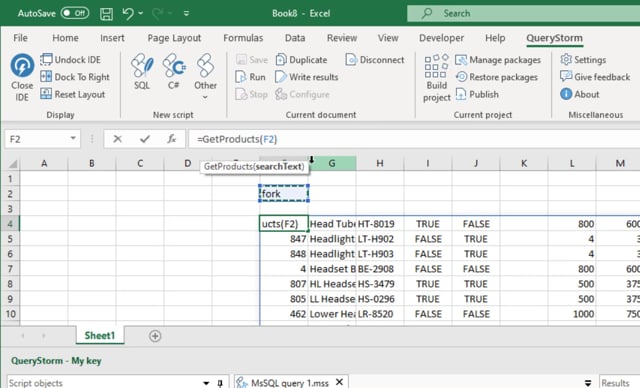
Task: Select row 7 header
Action: pyautogui.click(x=10, y=269)
